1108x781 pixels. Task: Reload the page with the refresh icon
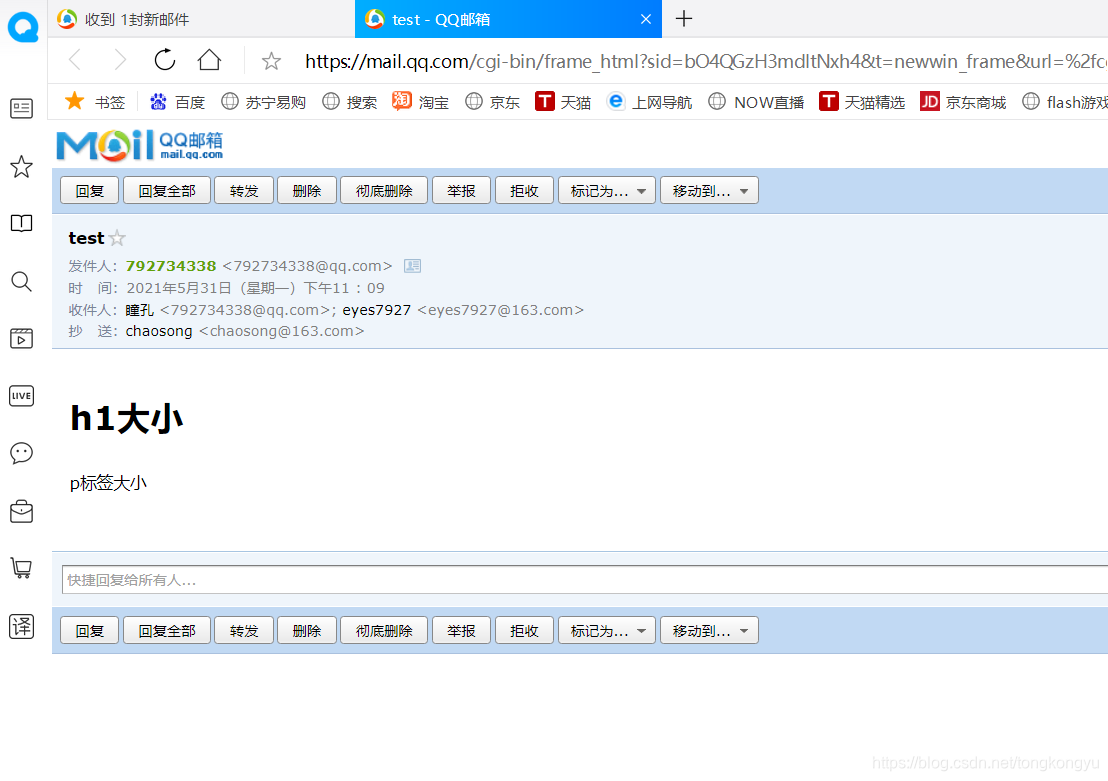click(x=165, y=60)
